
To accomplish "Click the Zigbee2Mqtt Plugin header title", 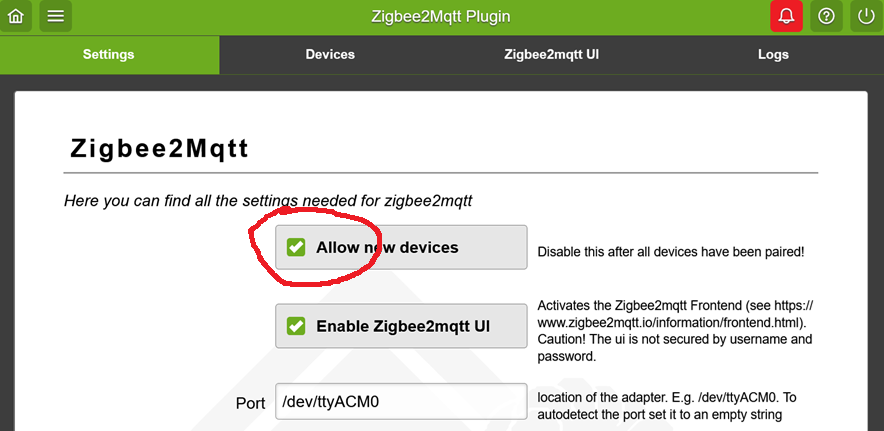I will click(440, 16).
